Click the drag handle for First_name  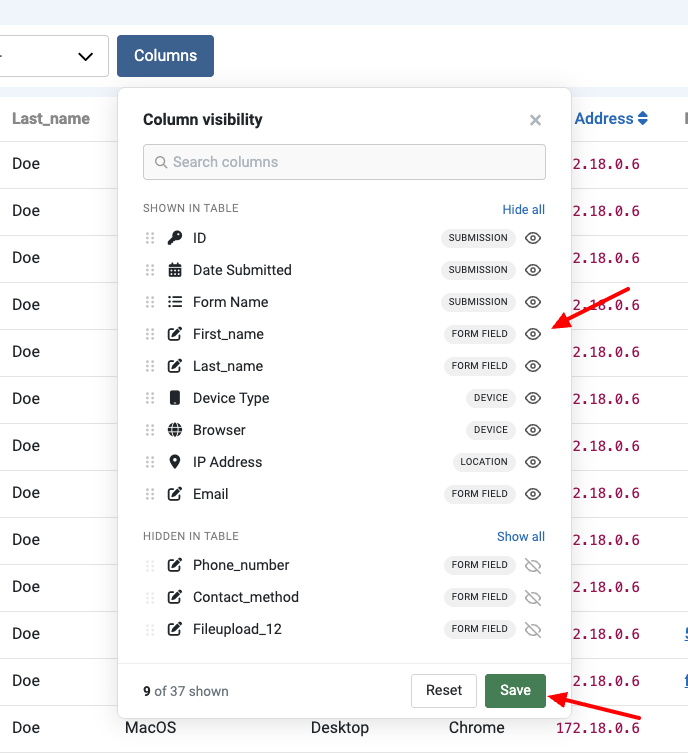pos(150,334)
